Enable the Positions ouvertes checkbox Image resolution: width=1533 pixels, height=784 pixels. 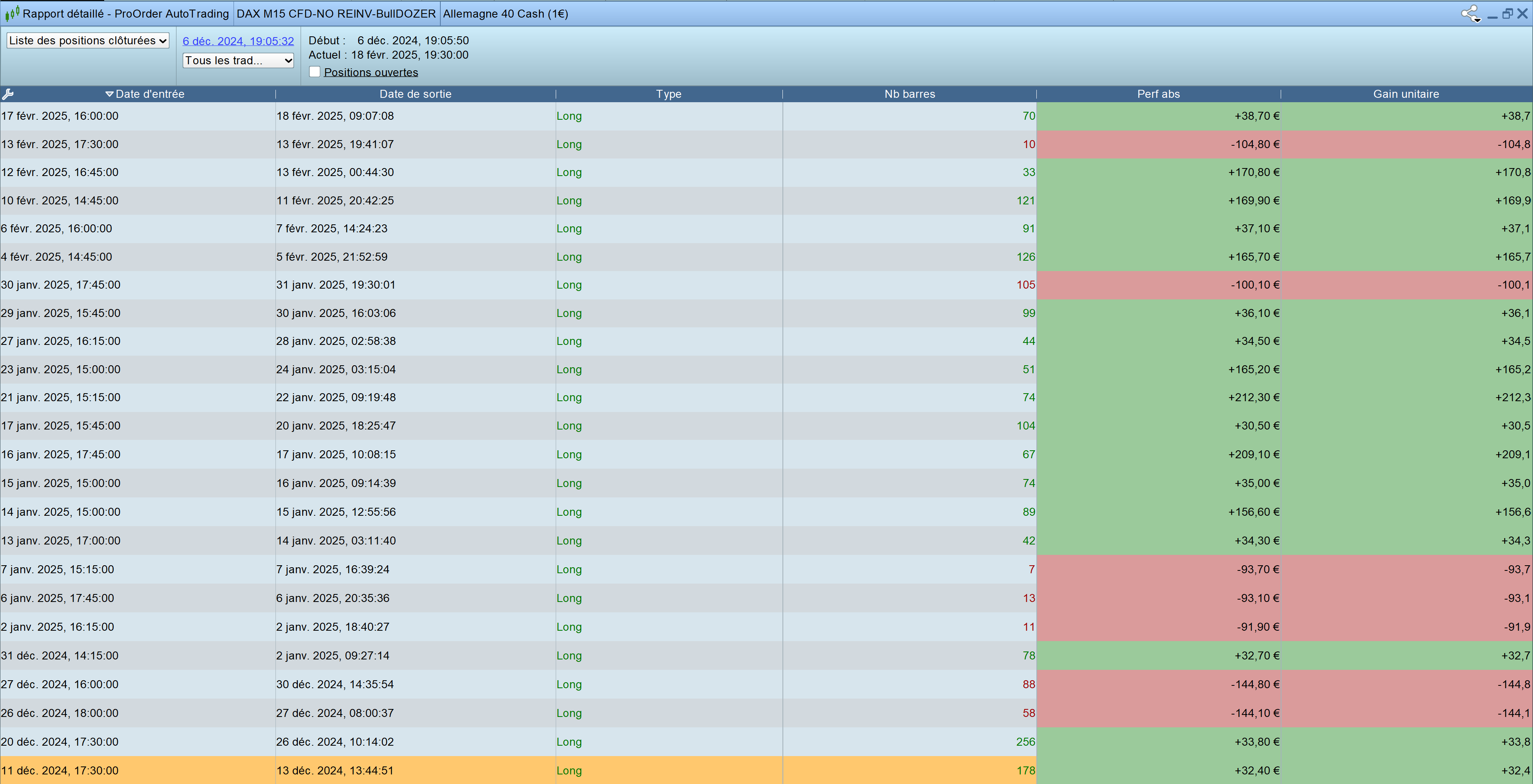click(315, 72)
